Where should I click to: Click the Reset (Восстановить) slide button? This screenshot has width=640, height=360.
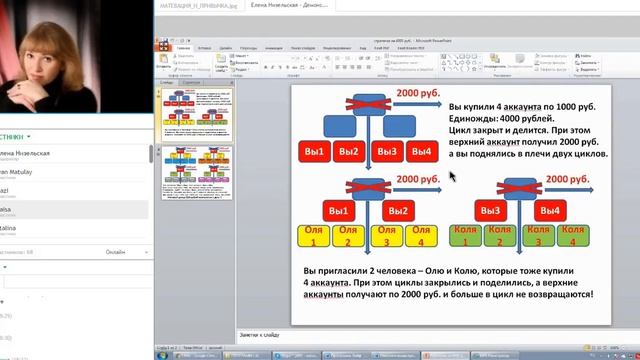click(x=244, y=63)
